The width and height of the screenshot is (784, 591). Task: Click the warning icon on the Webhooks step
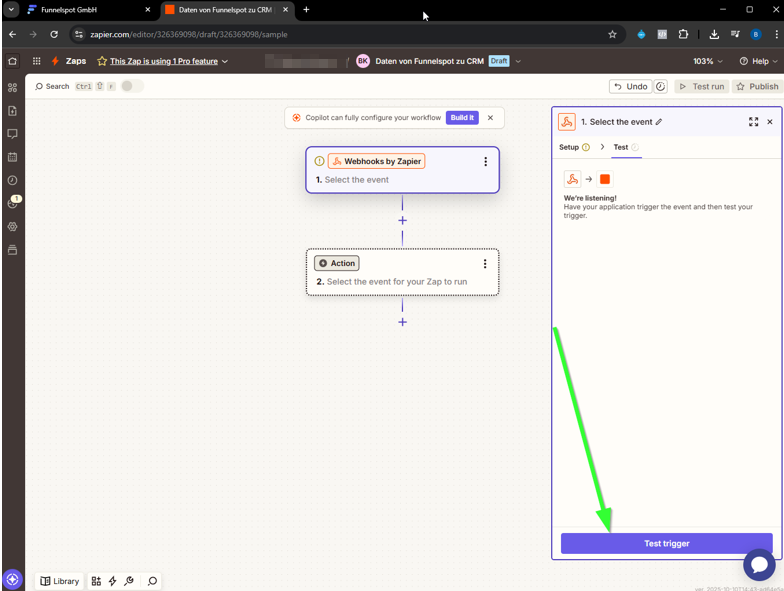click(x=320, y=161)
